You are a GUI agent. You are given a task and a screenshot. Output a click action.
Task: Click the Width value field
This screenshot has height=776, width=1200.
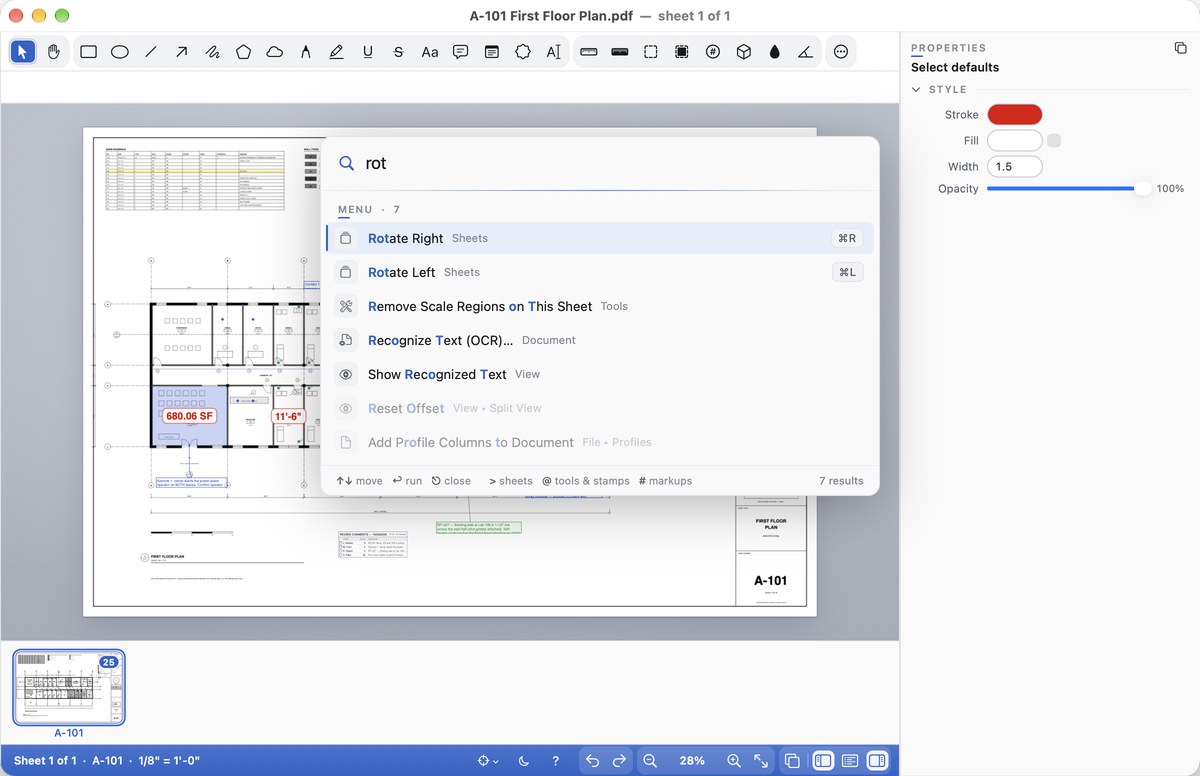(1015, 167)
